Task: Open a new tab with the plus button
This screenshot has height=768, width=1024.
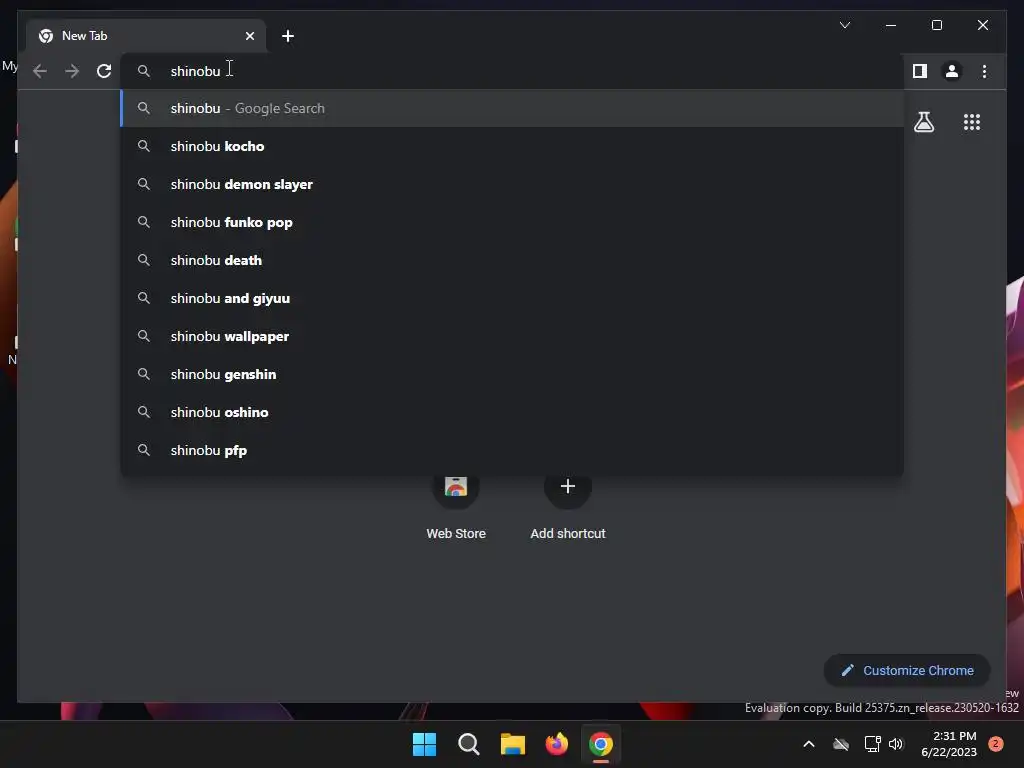Action: coord(288,36)
